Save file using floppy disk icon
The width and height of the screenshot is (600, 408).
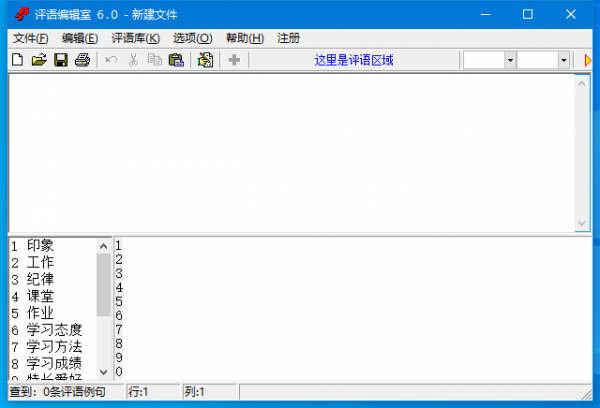60,60
